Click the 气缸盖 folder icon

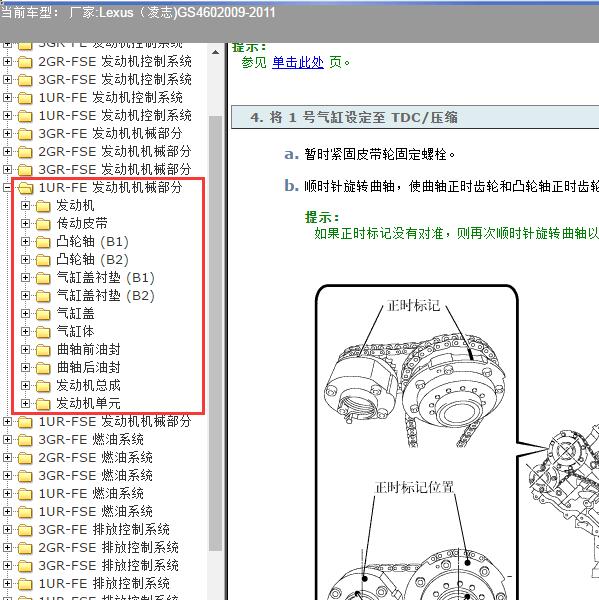tap(43, 314)
